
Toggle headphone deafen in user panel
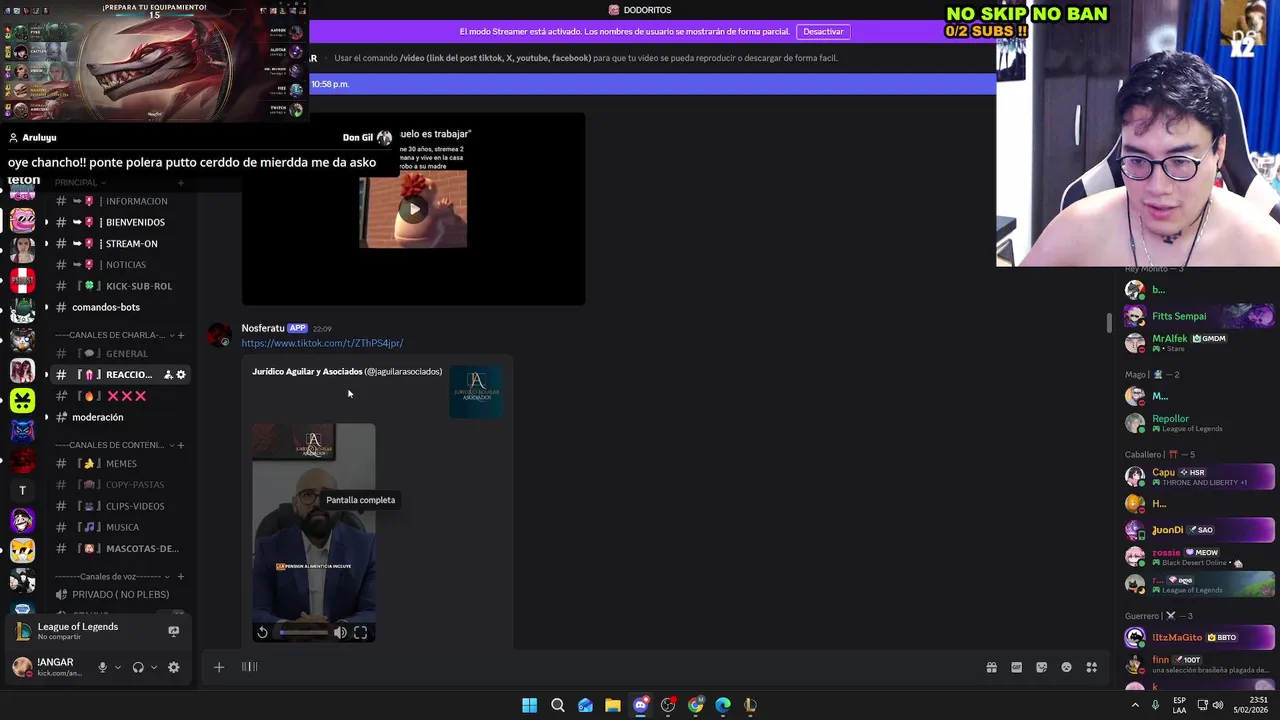138,667
